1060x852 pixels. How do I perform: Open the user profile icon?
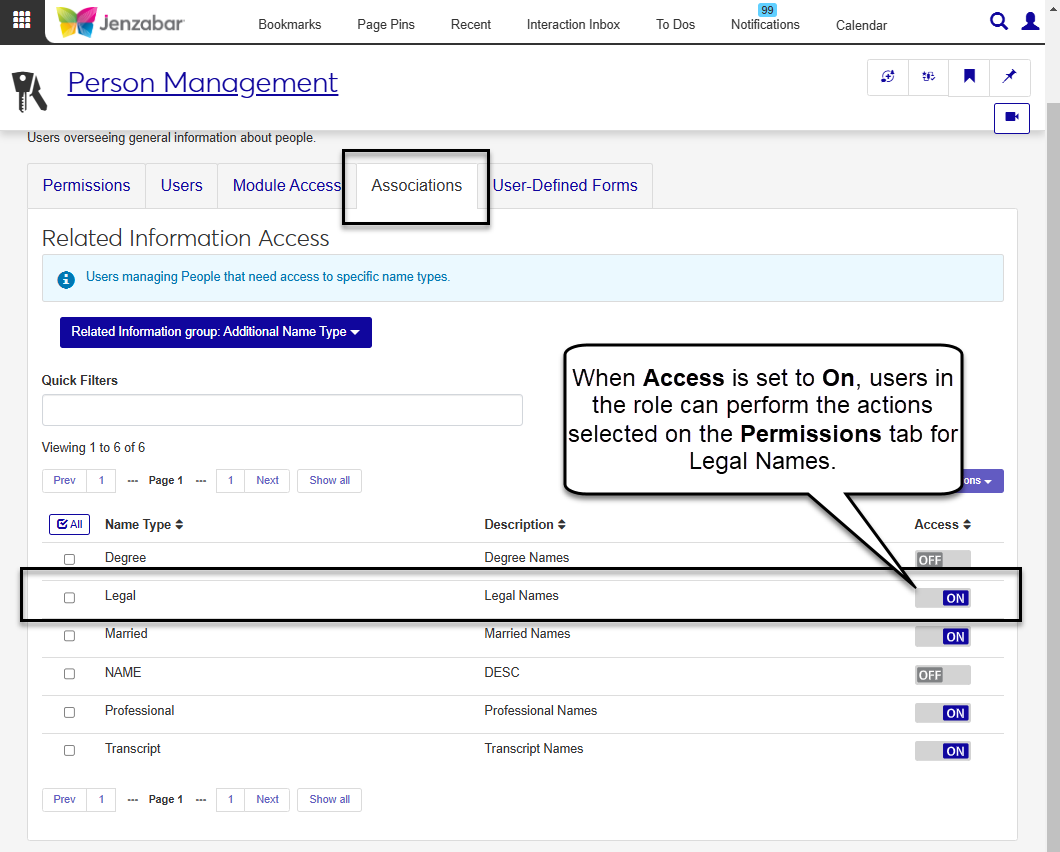[1030, 22]
